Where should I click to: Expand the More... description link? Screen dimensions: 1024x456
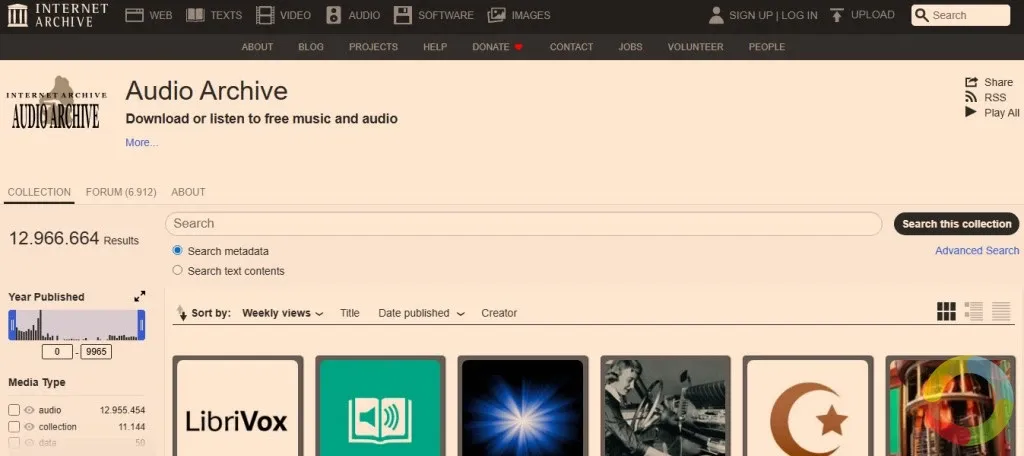142,142
